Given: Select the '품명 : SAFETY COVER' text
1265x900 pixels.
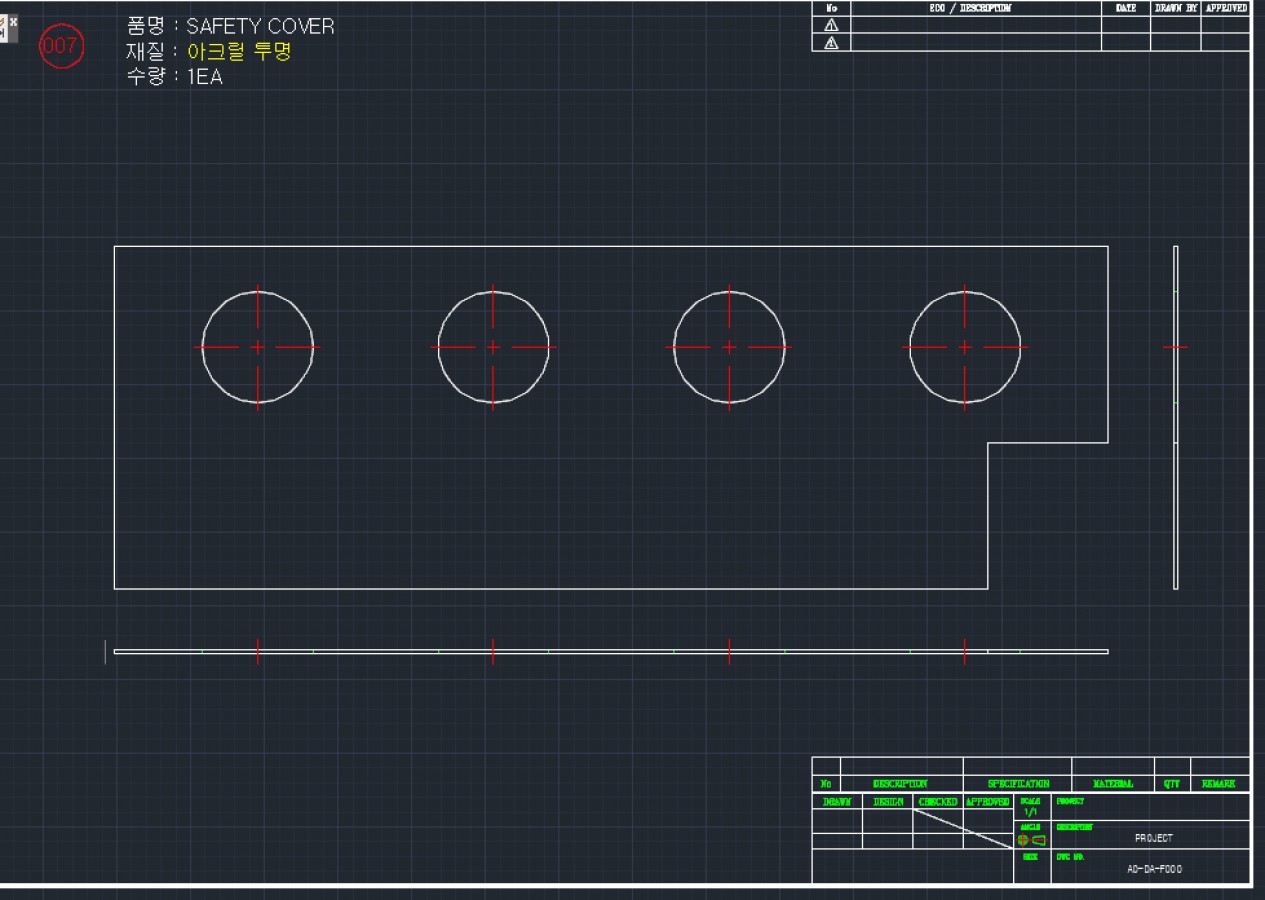Looking at the screenshot, I should (x=230, y=27).
